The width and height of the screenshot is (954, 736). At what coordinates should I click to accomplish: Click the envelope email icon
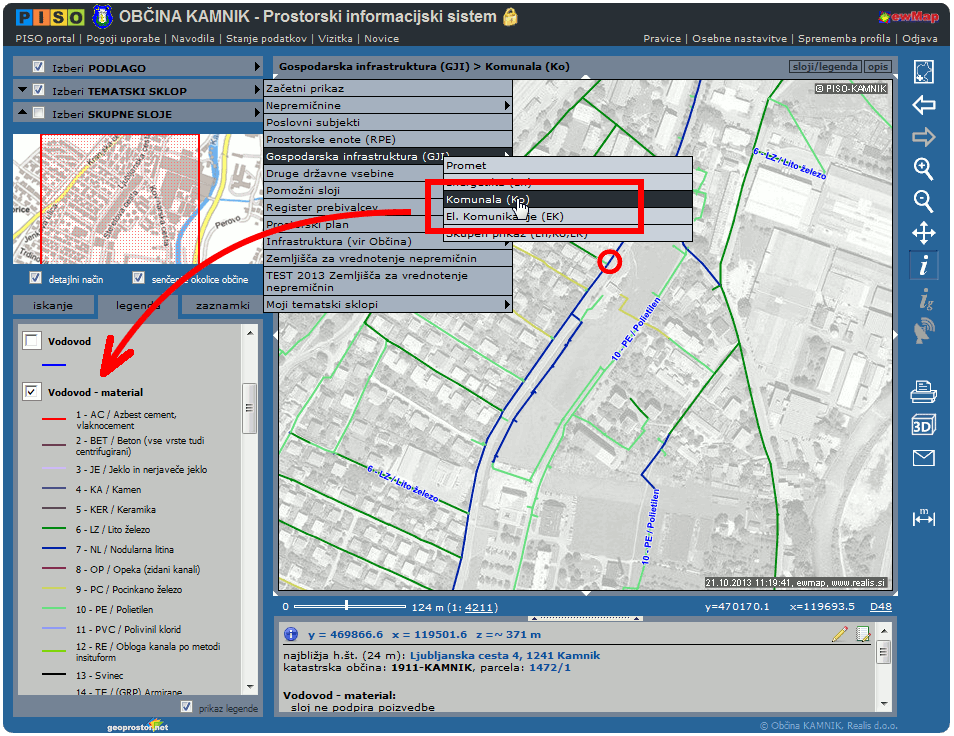pos(923,458)
